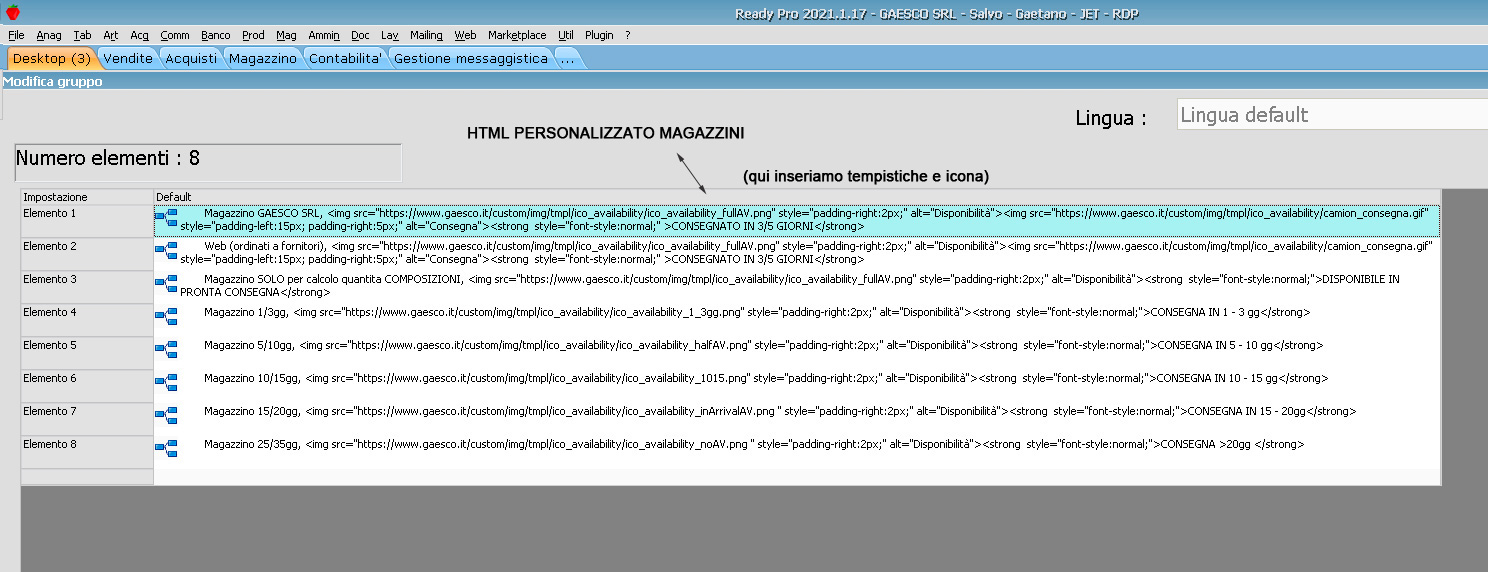The image size is (1488, 572).
Task: Open the Web menu
Action: (465, 35)
